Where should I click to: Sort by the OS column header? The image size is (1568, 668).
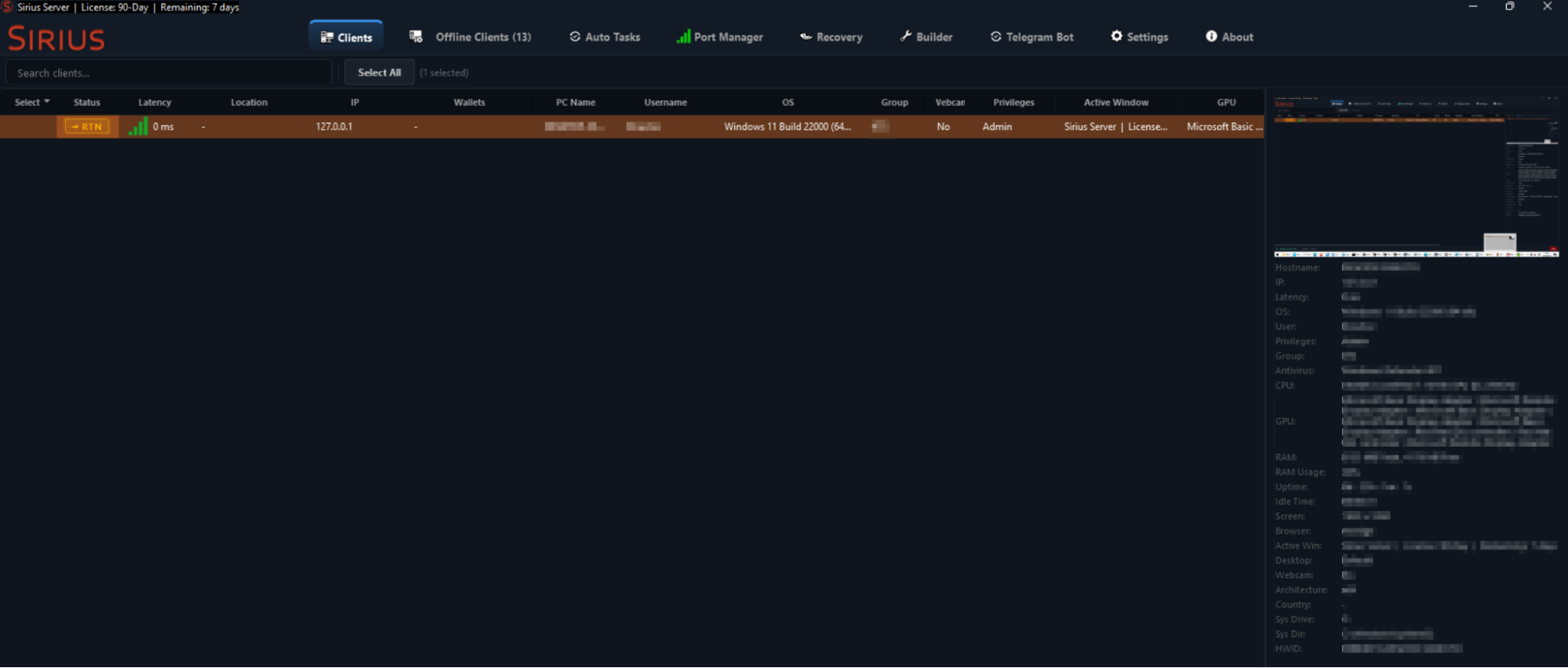(788, 102)
